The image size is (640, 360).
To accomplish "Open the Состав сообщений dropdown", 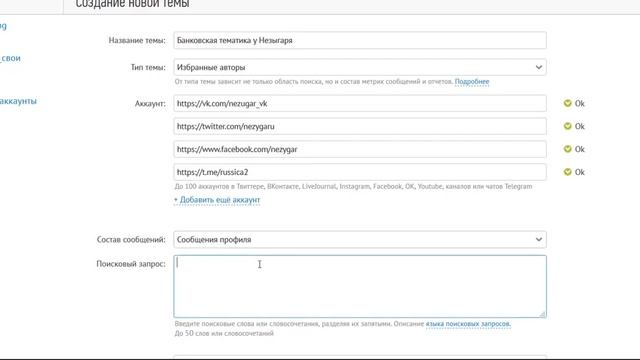I will click(x=360, y=240).
